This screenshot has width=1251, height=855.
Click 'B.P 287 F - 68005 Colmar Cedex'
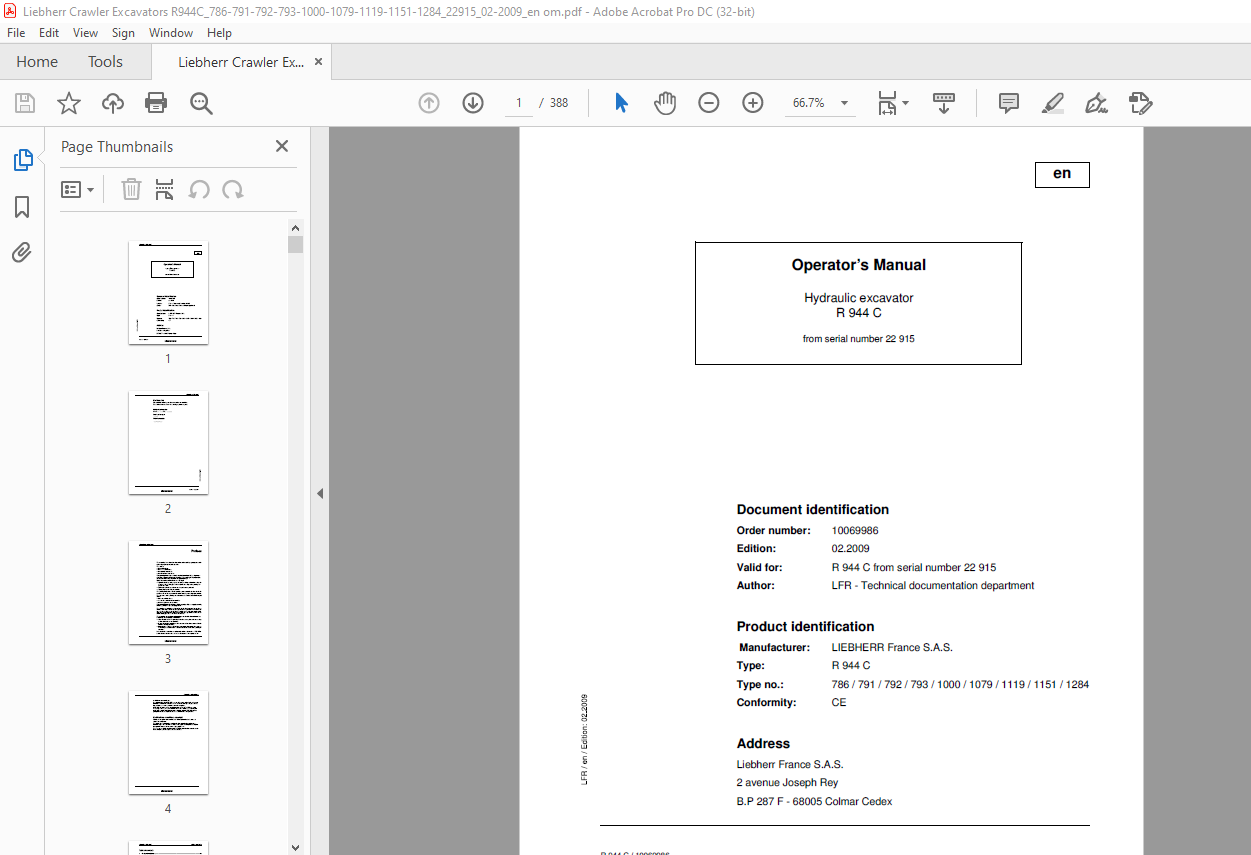[x=814, y=802]
